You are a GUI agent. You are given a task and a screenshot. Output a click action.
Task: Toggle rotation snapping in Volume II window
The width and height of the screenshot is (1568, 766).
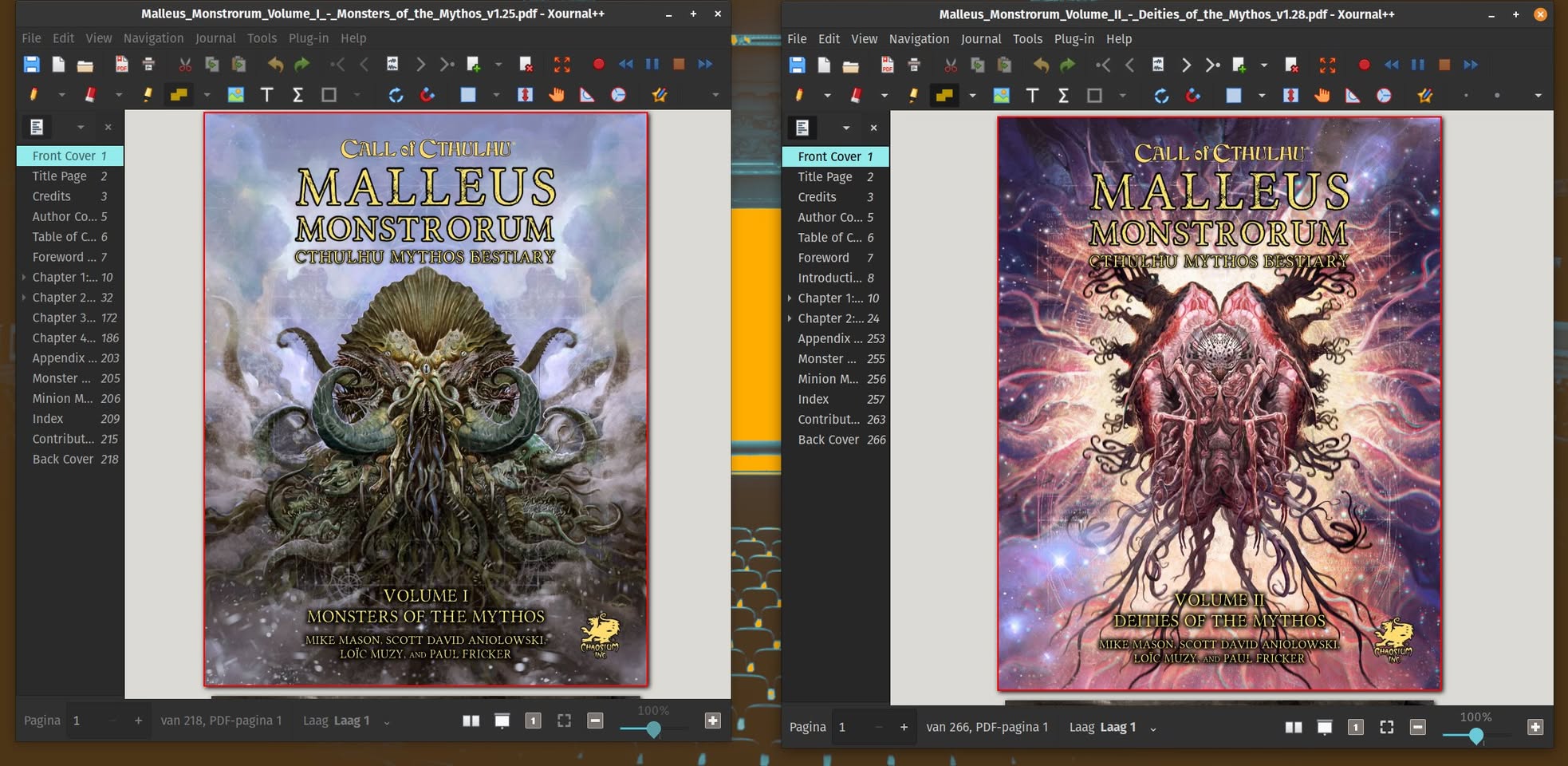point(1161,96)
